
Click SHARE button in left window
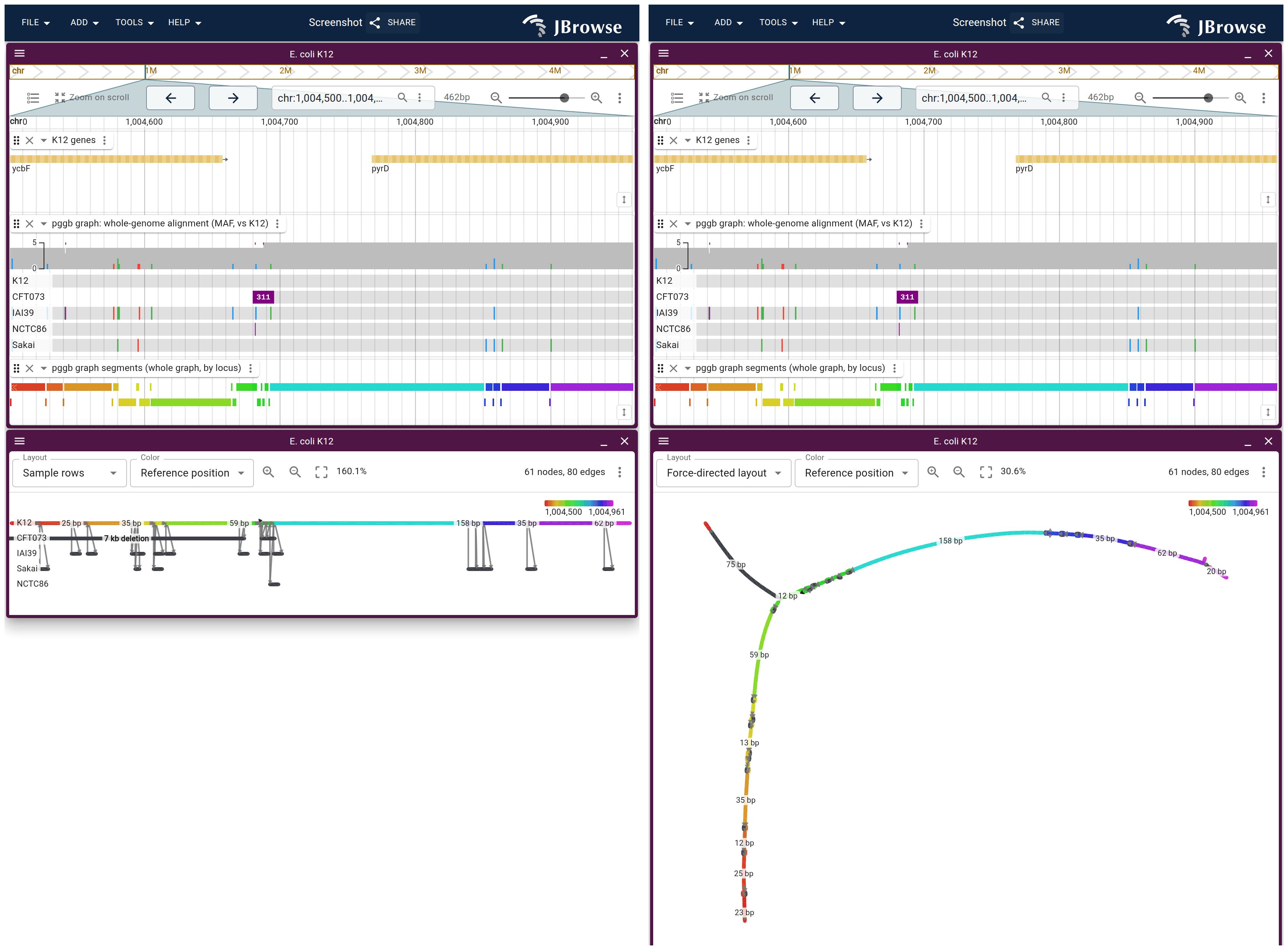pos(393,23)
